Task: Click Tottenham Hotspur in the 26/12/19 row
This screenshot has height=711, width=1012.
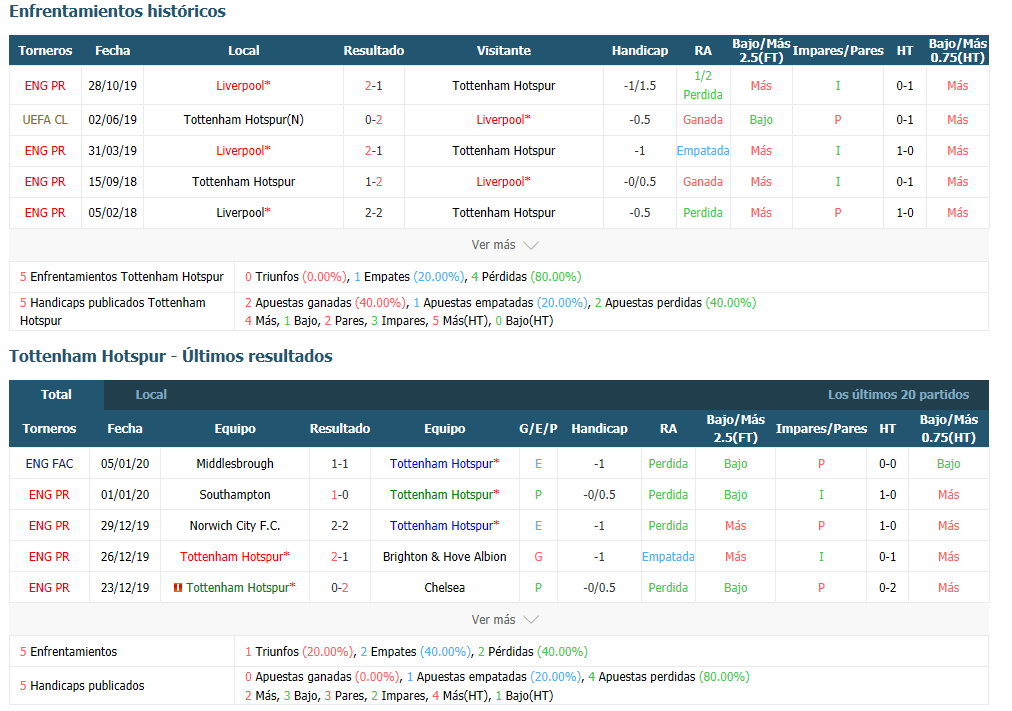Action: (x=235, y=557)
